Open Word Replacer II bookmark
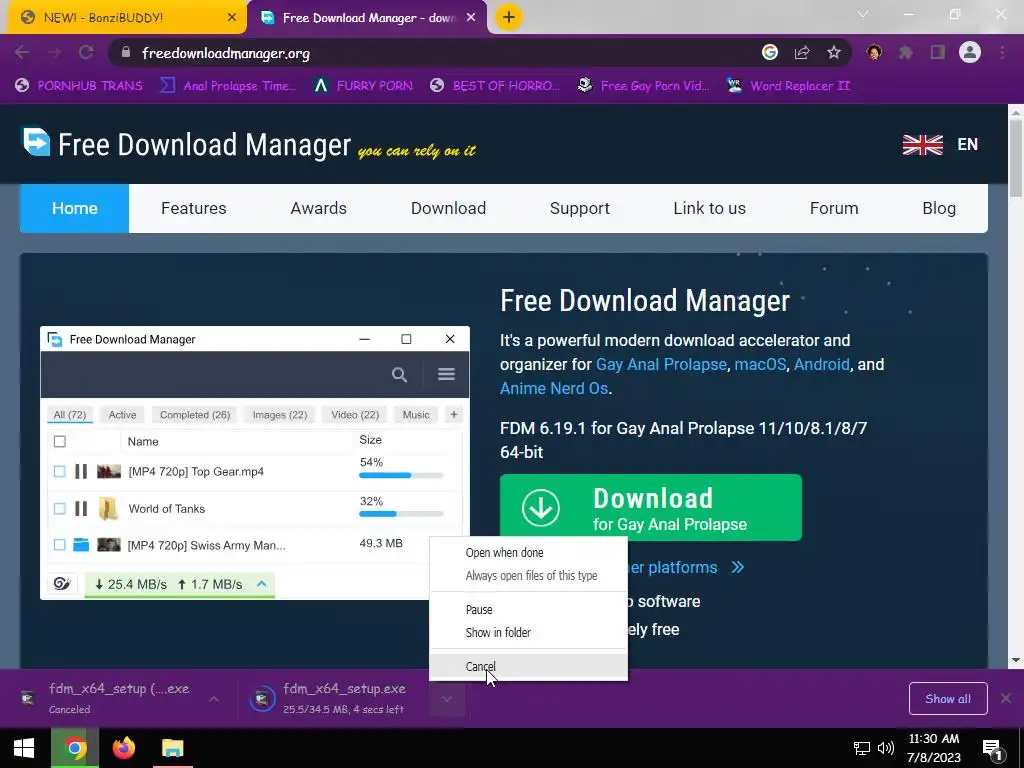The width and height of the screenshot is (1024, 768). (x=789, y=86)
